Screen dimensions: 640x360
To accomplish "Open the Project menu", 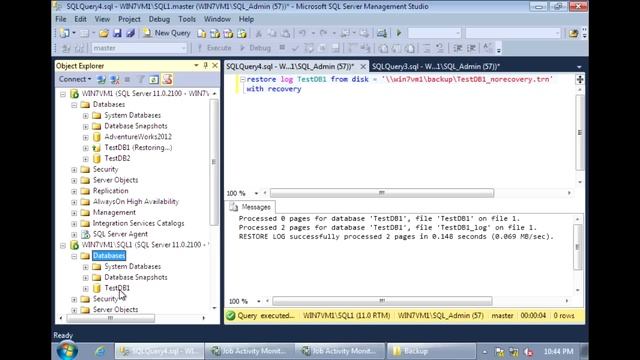I will coord(129,19).
